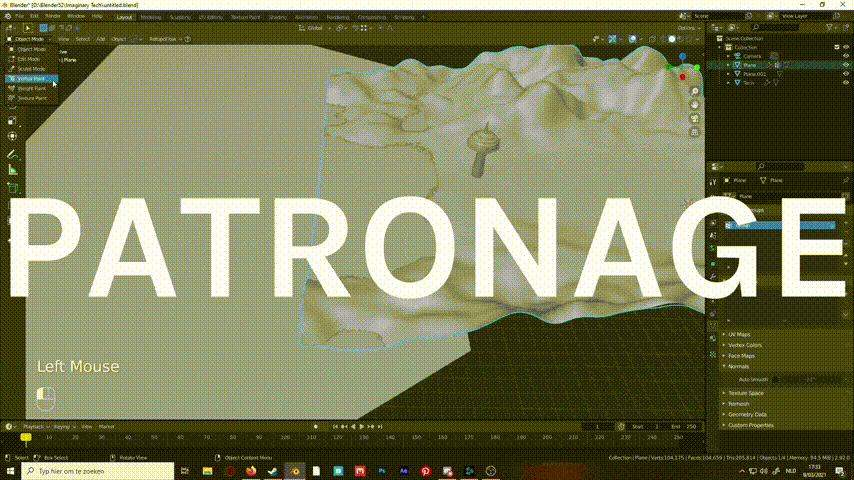This screenshot has width=854, height=480.
Task: Toggle Collection visibility eye icon
Action: point(846,47)
